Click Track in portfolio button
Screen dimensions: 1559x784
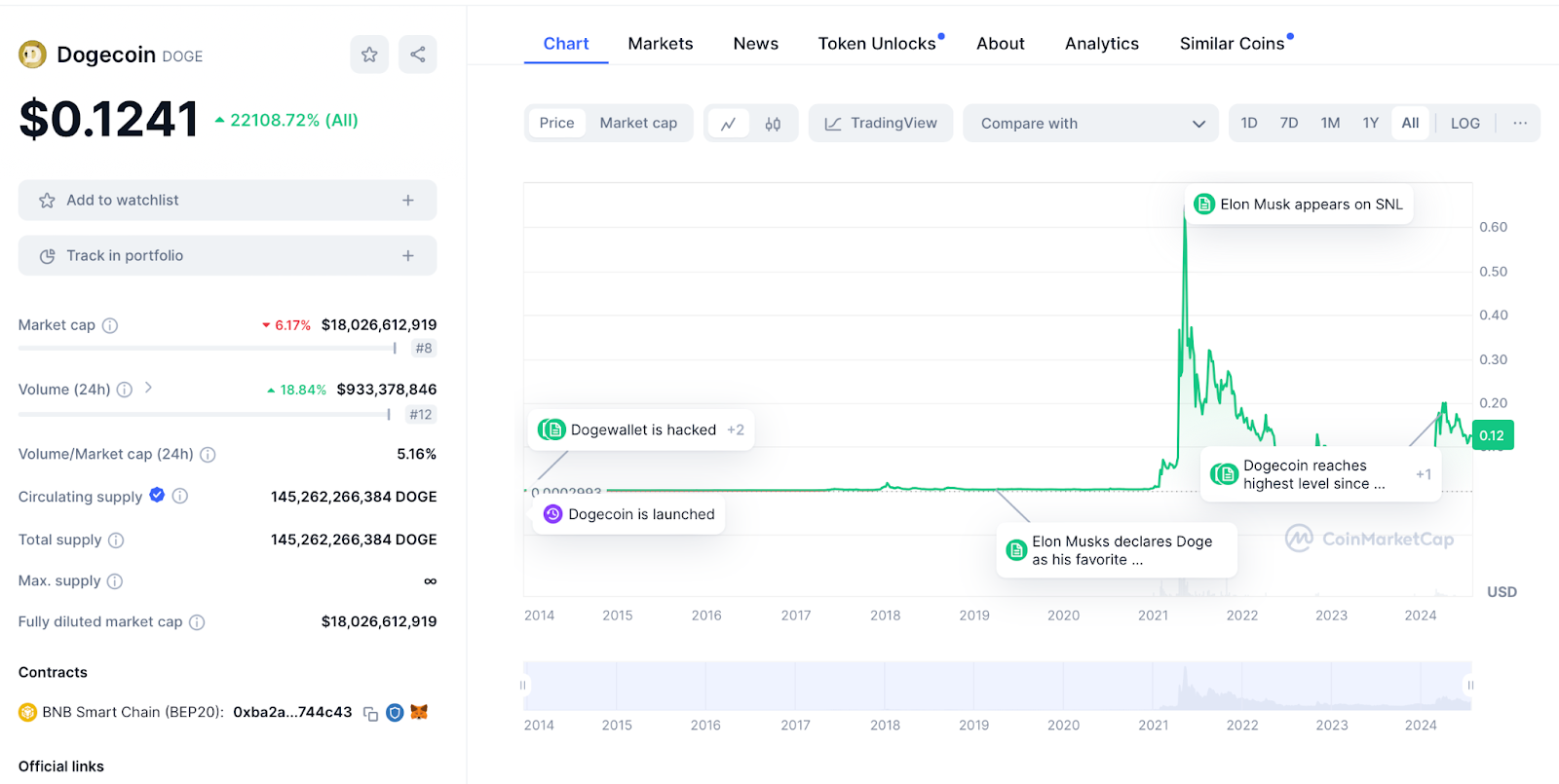coord(227,256)
